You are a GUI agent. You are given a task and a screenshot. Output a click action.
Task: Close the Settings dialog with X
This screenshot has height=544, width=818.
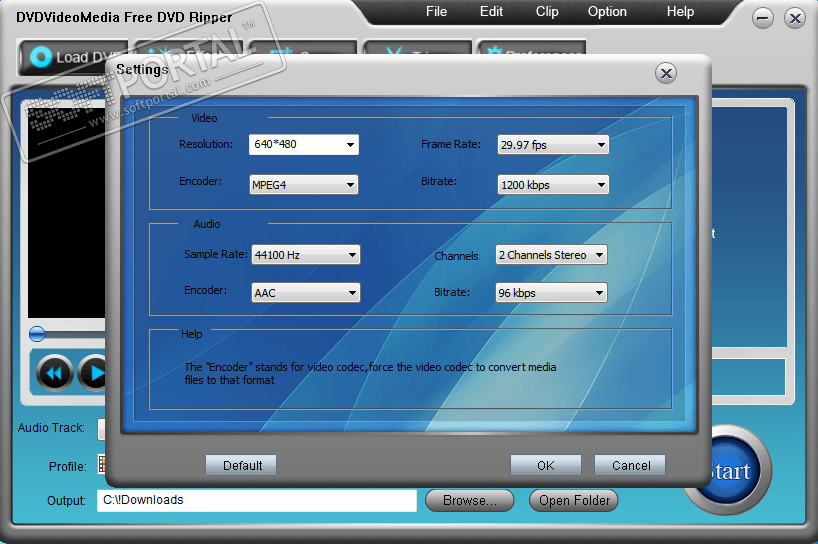666,74
